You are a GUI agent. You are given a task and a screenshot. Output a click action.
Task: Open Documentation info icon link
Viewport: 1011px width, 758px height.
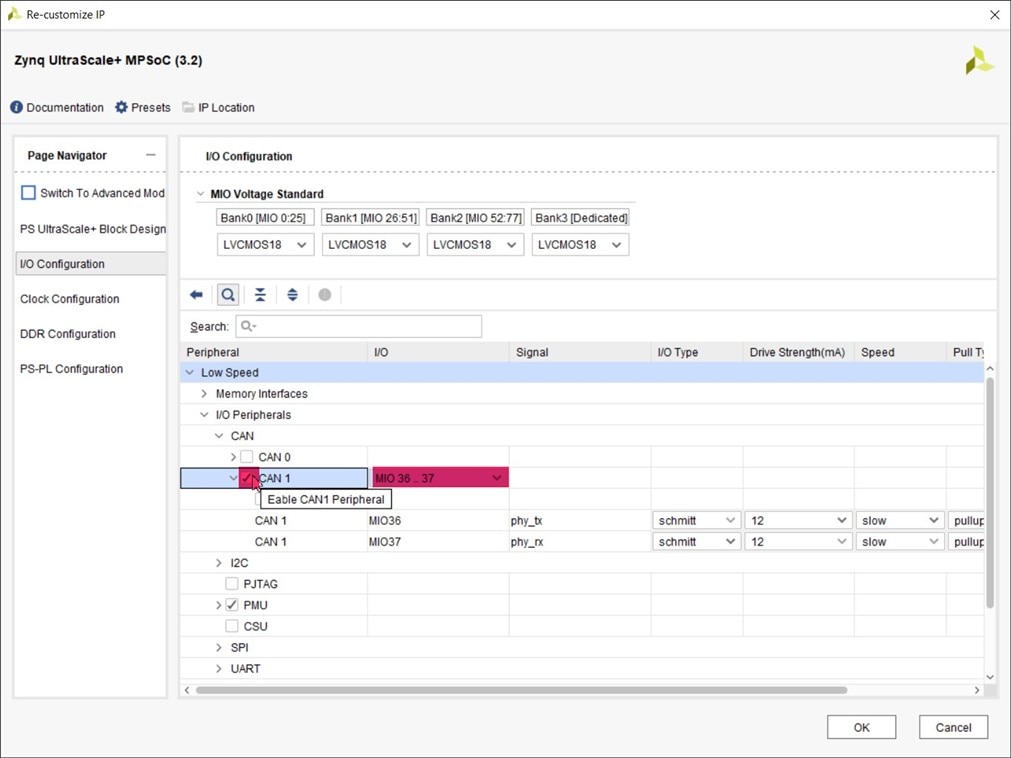[17, 107]
